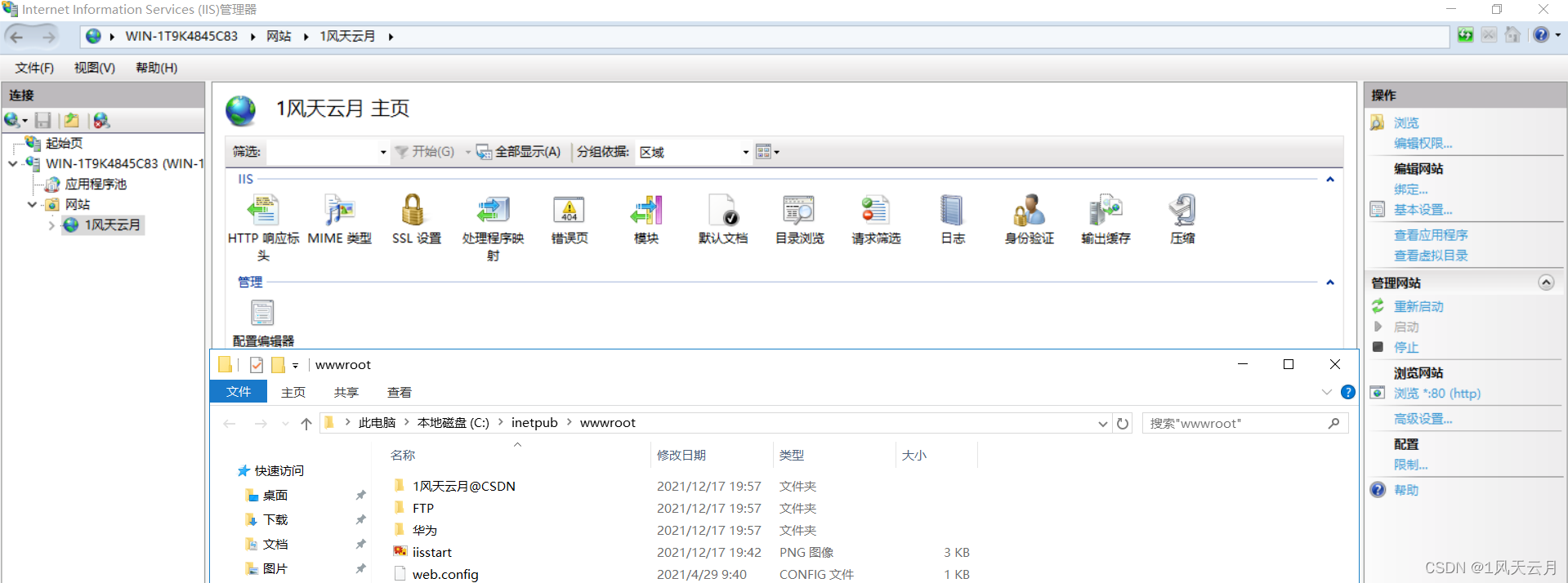Open the 视图(V) menu
The height and width of the screenshot is (583, 1568).
tap(95, 68)
